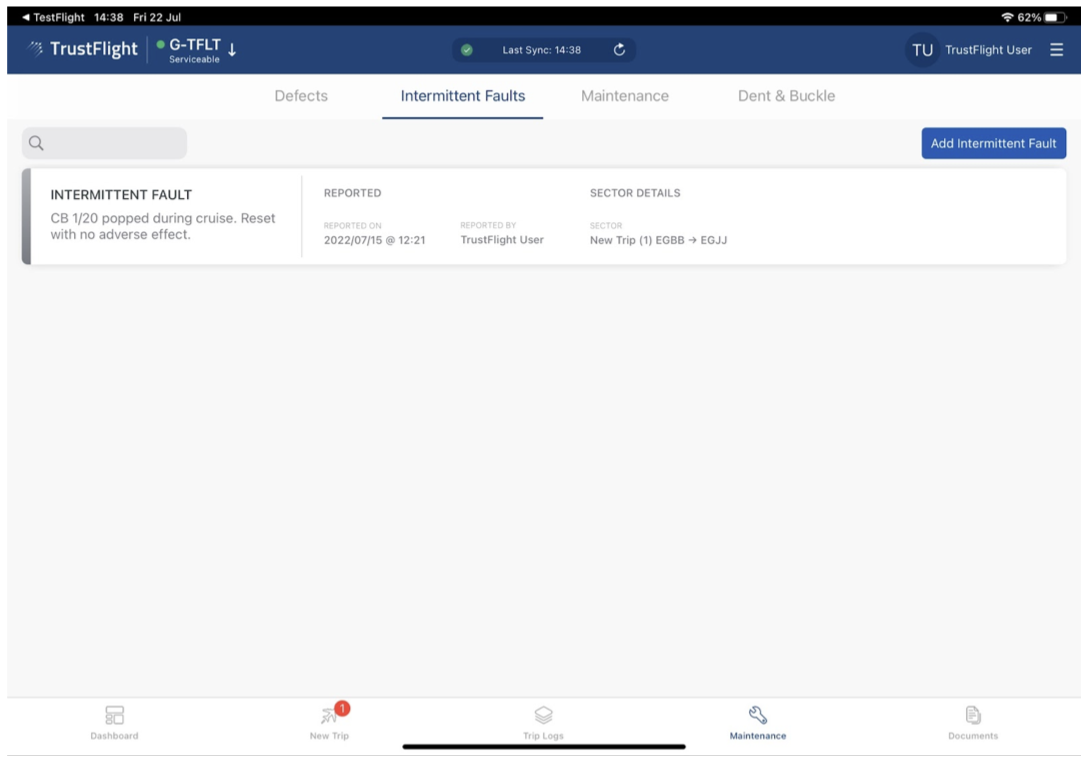Open the G-TFLT aircraft selector arrow
The image size is (1092, 770).
click(232, 49)
